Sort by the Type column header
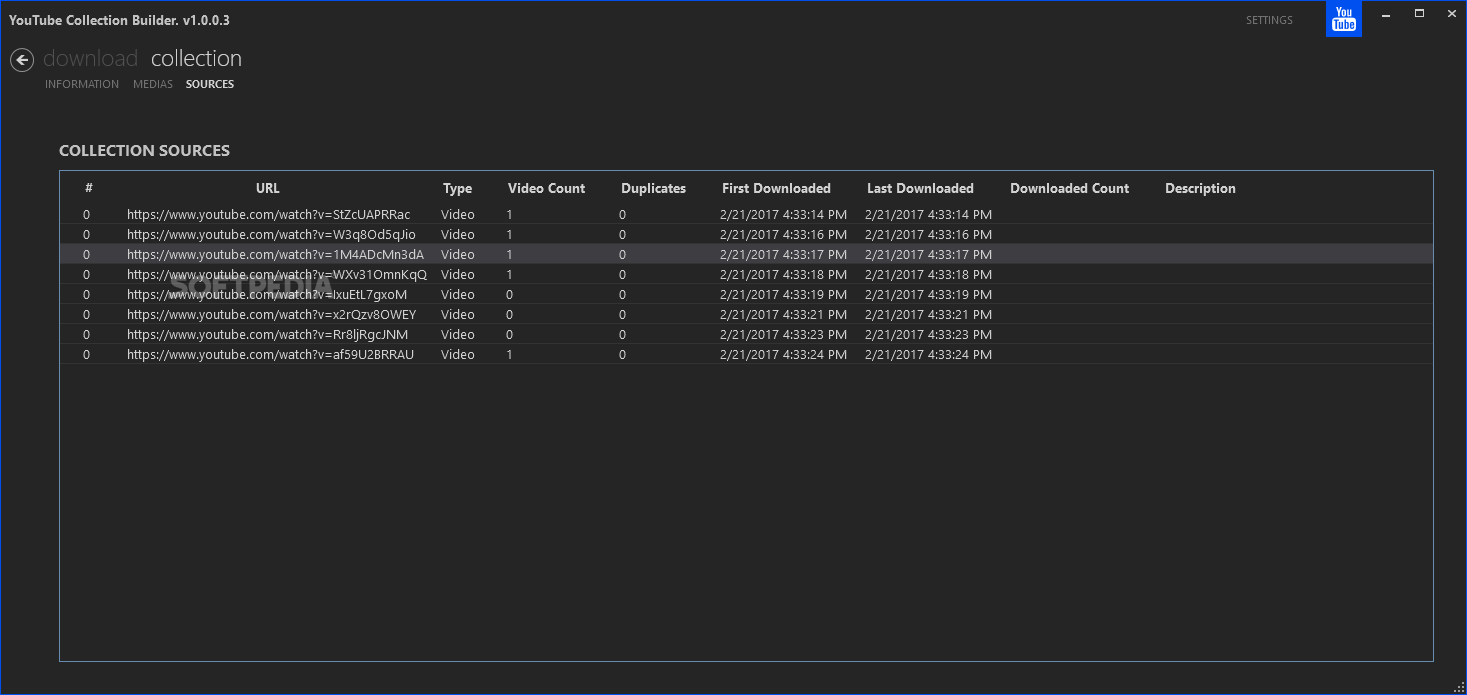Viewport: 1467px width, 695px height. [x=457, y=188]
